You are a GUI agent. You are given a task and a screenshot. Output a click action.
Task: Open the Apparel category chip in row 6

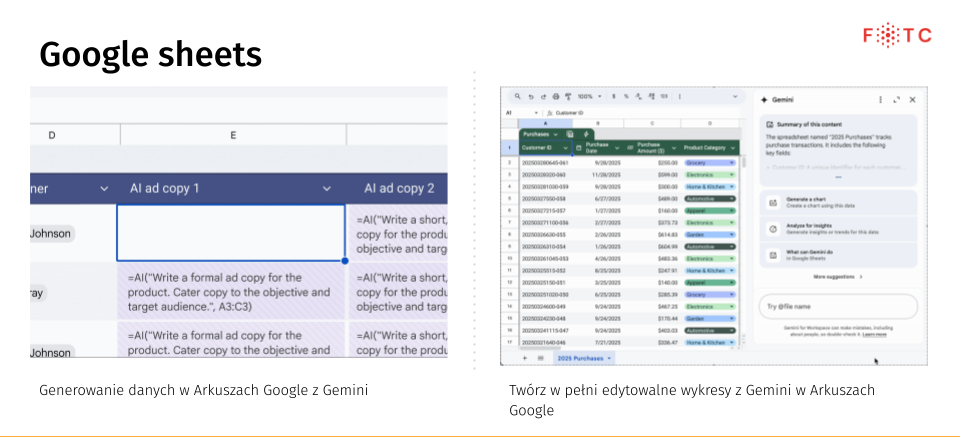point(710,210)
